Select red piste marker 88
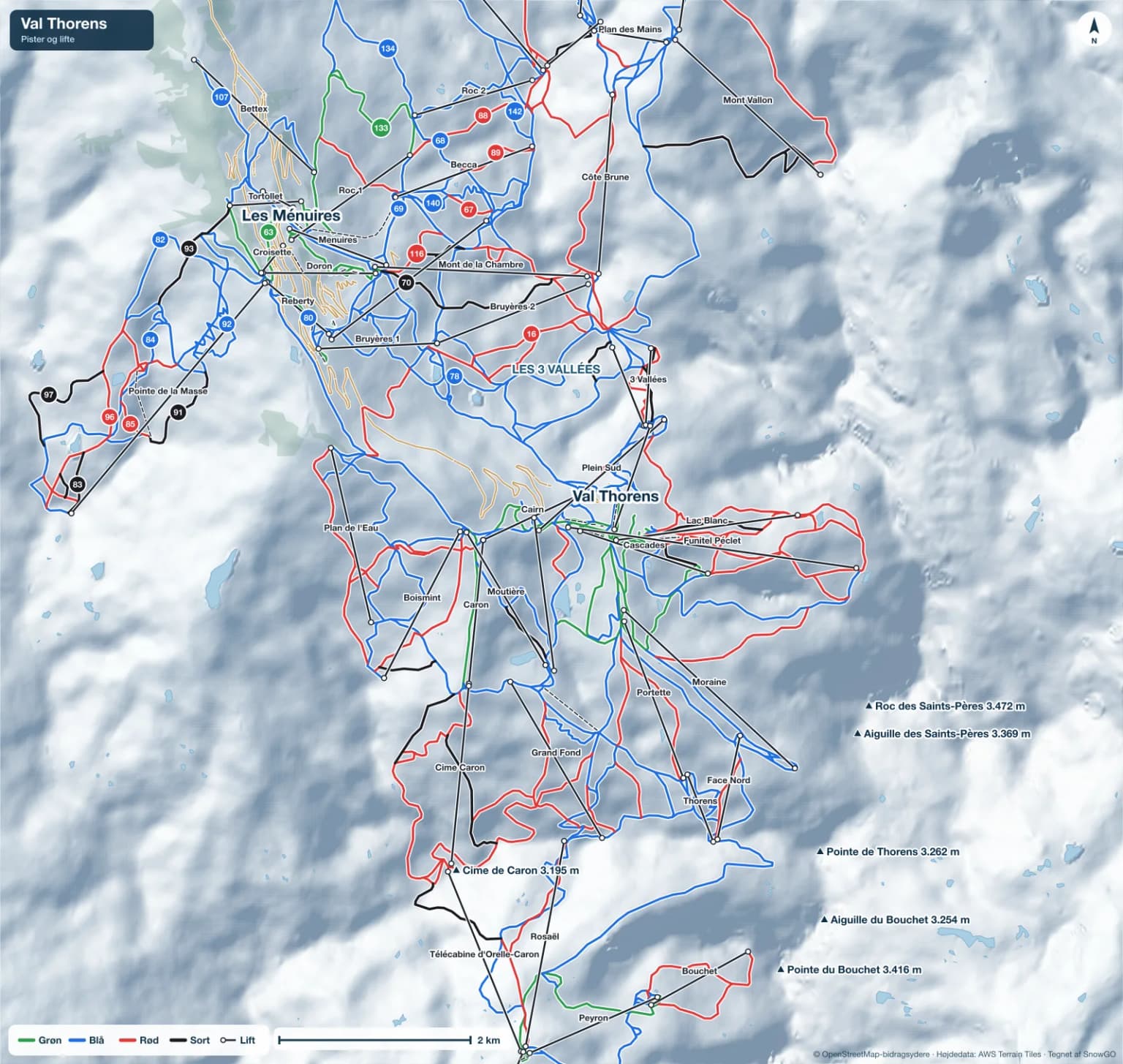This screenshot has width=1123, height=1064. (x=483, y=116)
